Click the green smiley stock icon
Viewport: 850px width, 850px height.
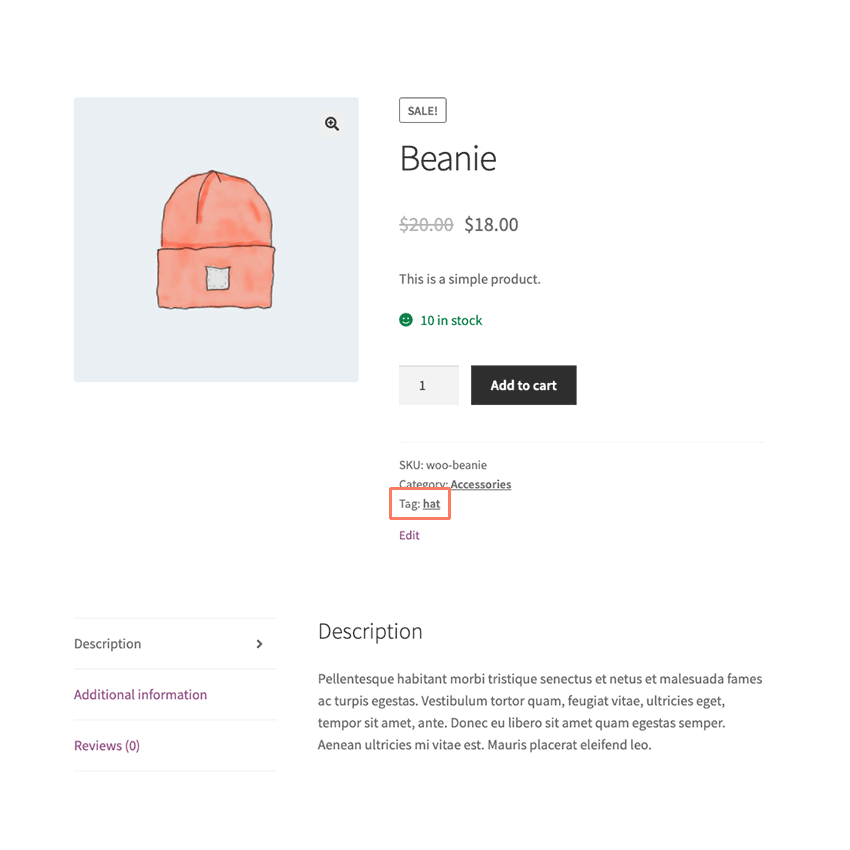tap(405, 320)
